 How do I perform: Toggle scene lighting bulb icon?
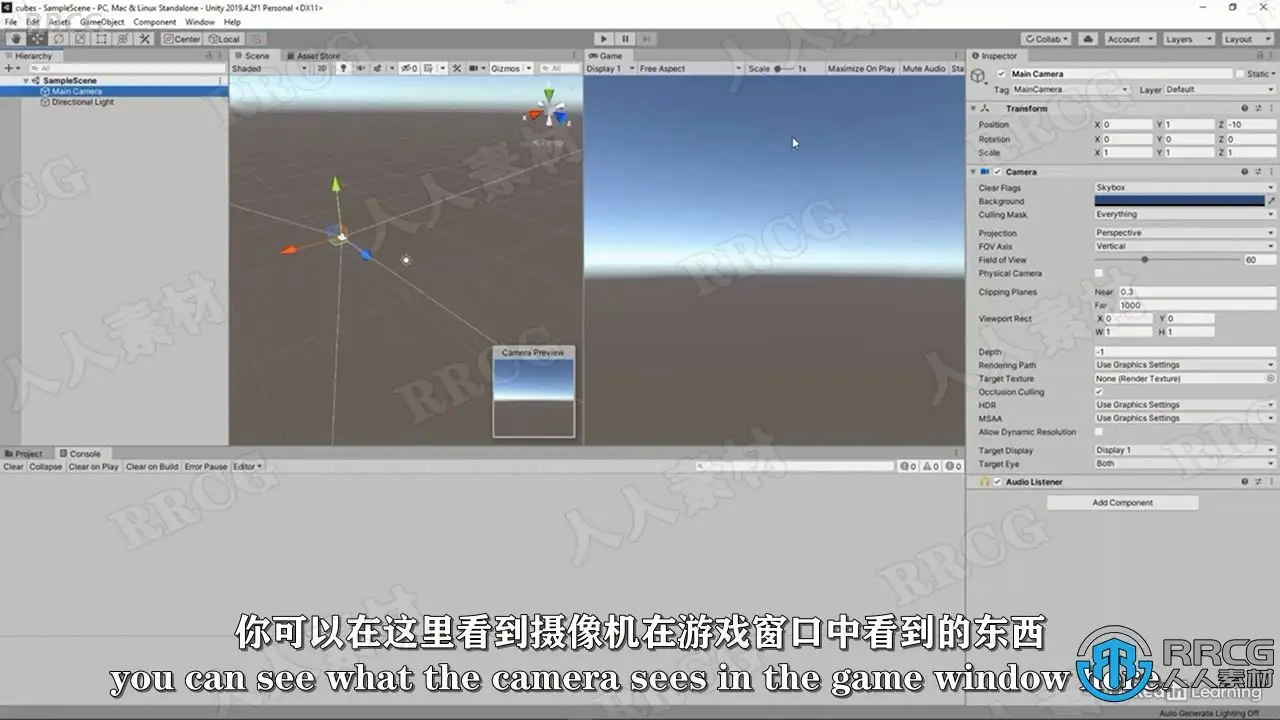(x=343, y=68)
